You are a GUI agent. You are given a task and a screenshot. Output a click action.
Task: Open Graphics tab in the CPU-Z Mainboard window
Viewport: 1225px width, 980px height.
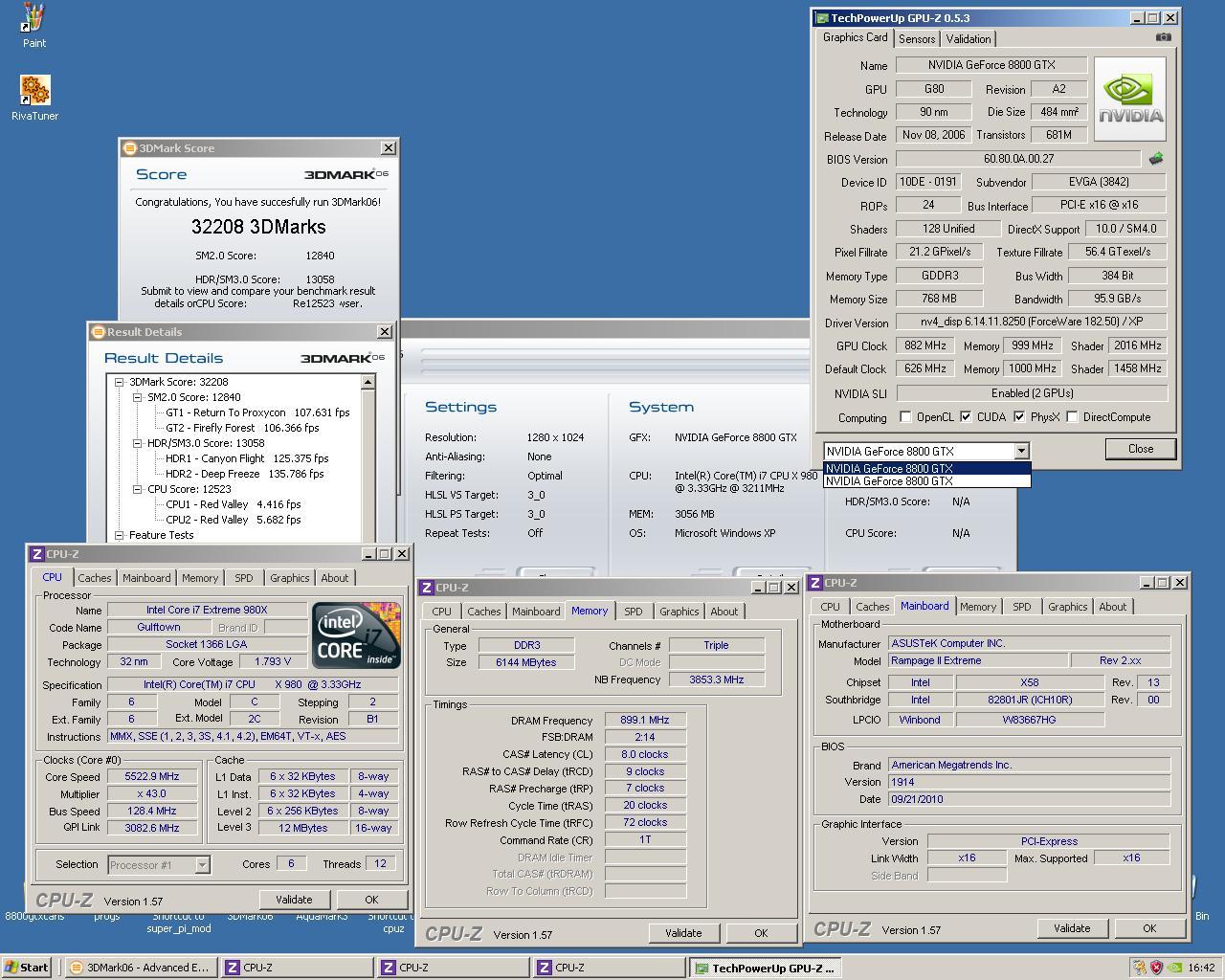coord(1067,607)
